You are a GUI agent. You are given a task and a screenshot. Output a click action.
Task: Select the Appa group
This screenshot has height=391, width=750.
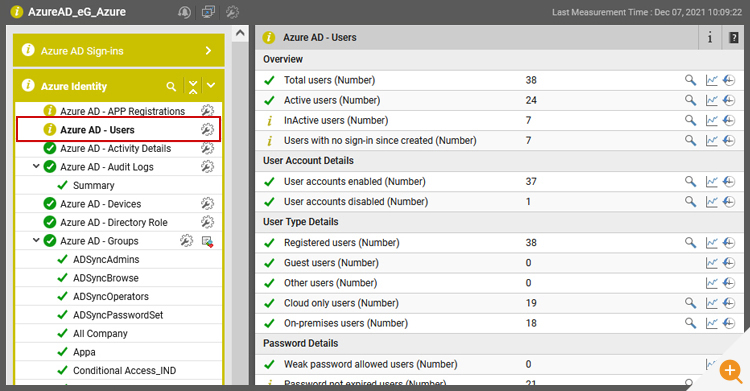[84, 352]
